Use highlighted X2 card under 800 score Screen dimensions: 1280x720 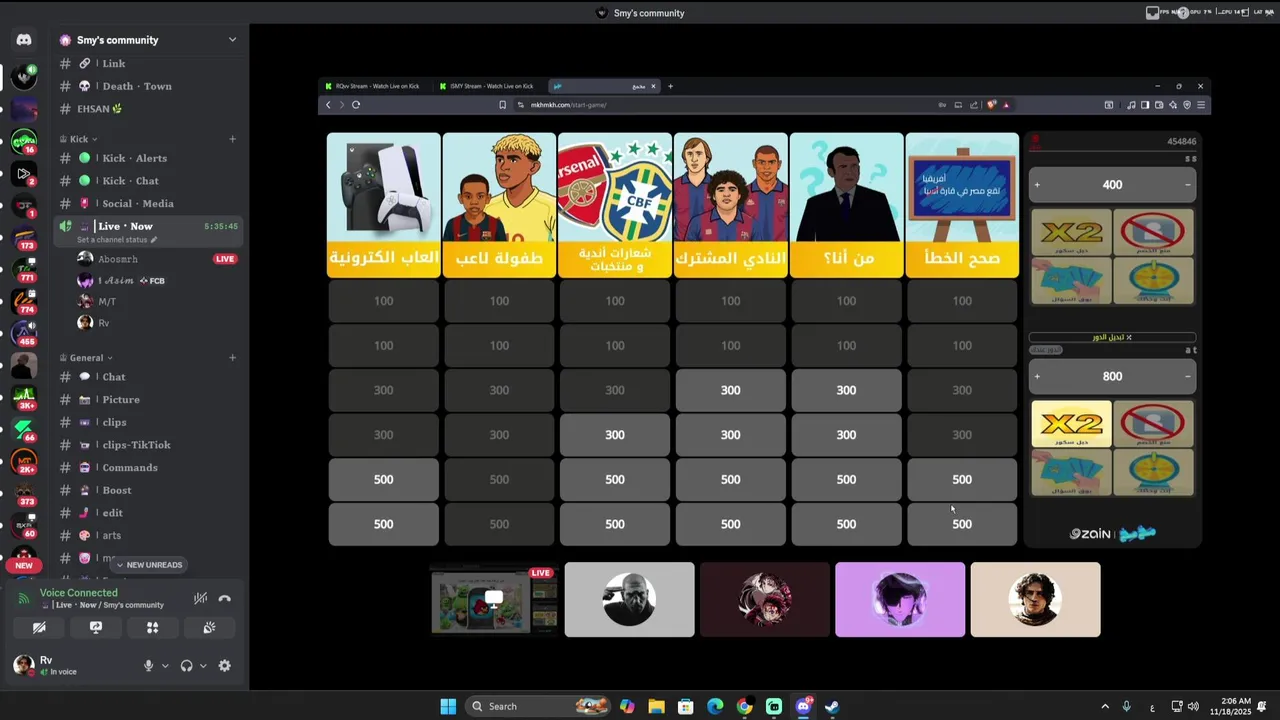[1072, 424]
